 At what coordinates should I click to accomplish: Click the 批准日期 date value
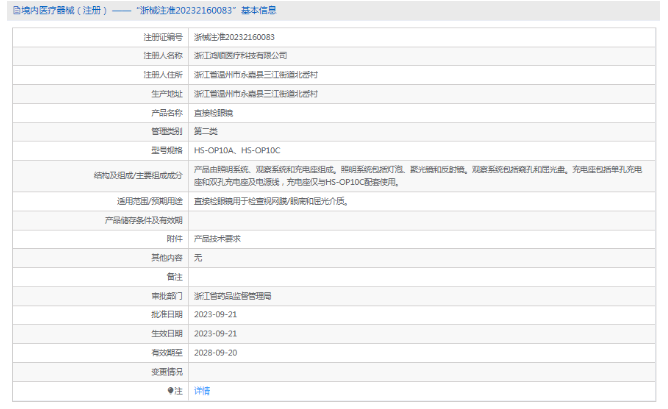215,314
